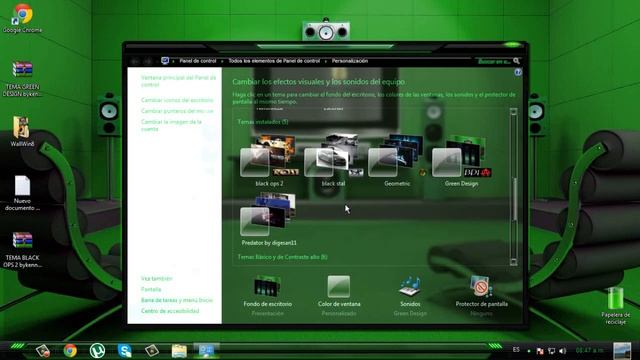Select Nuevo documento file on desktop
Screen dimensions: 640x360
tap(22, 193)
